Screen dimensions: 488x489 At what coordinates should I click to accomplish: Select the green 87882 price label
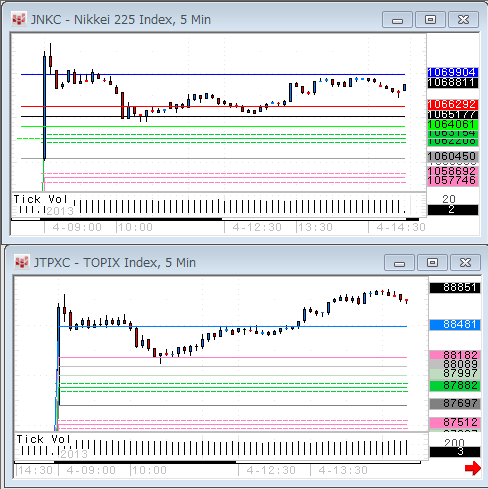[x=455, y=386]
